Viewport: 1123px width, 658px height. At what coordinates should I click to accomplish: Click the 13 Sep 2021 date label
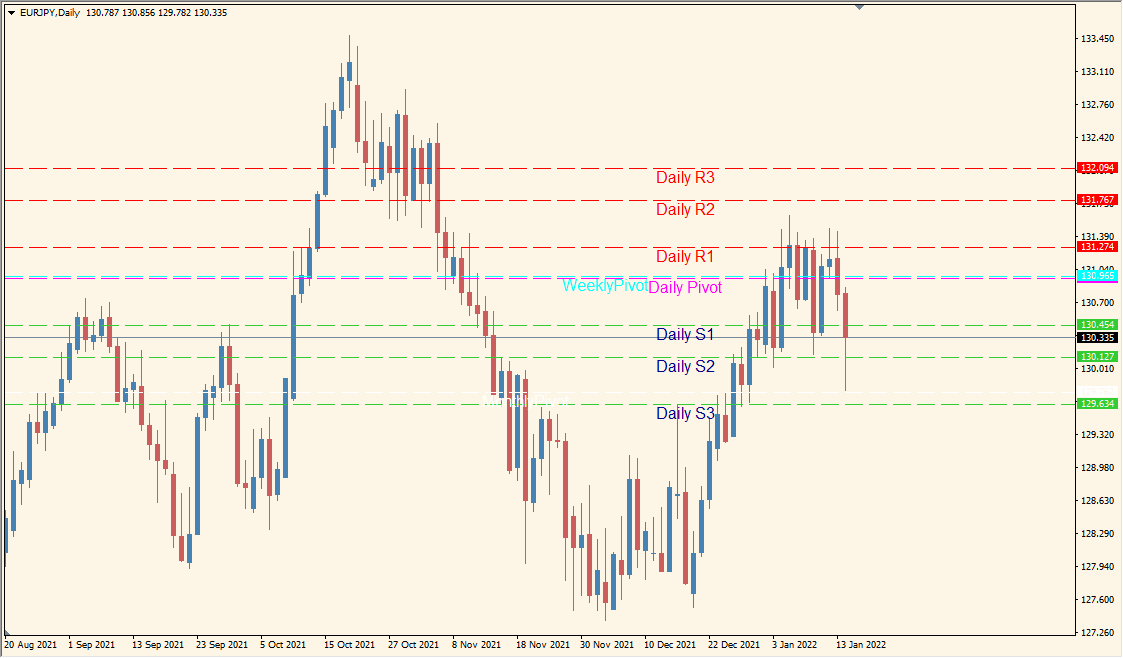[x=158, y=644]
